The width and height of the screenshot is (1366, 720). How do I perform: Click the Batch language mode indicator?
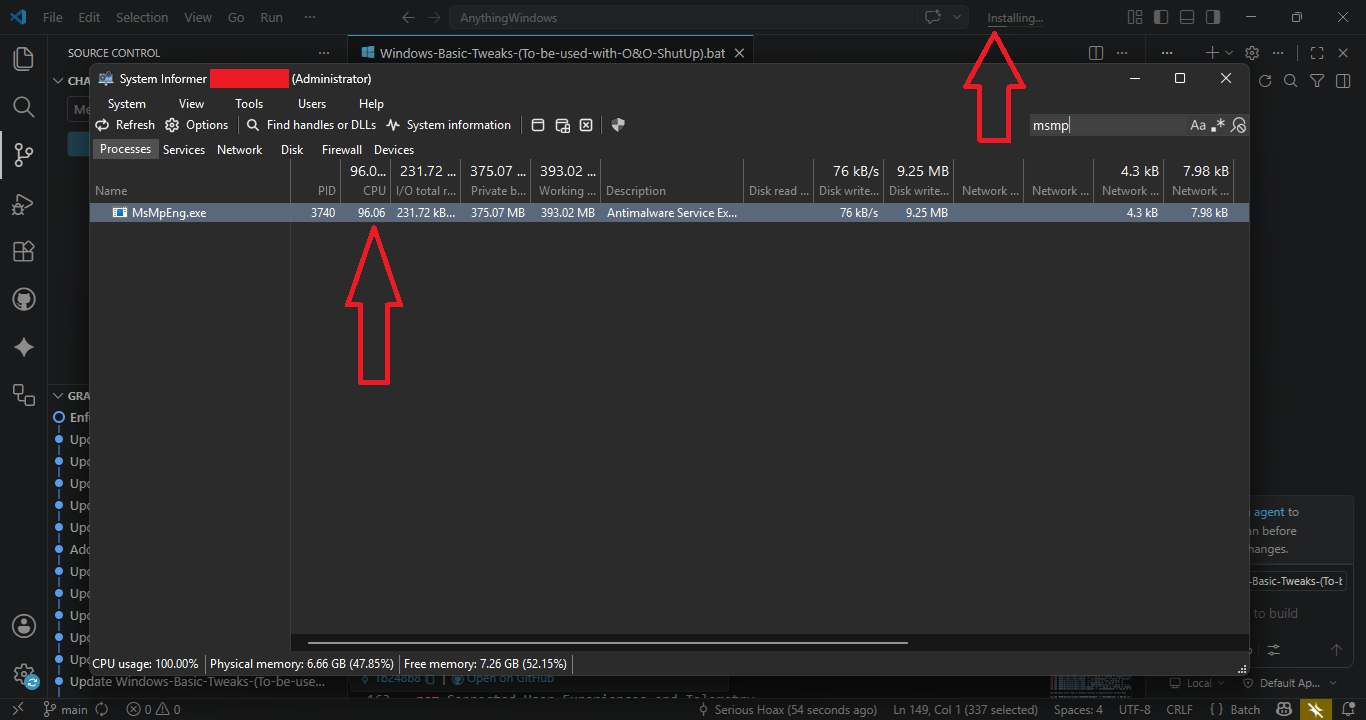tap(1235, 710)
